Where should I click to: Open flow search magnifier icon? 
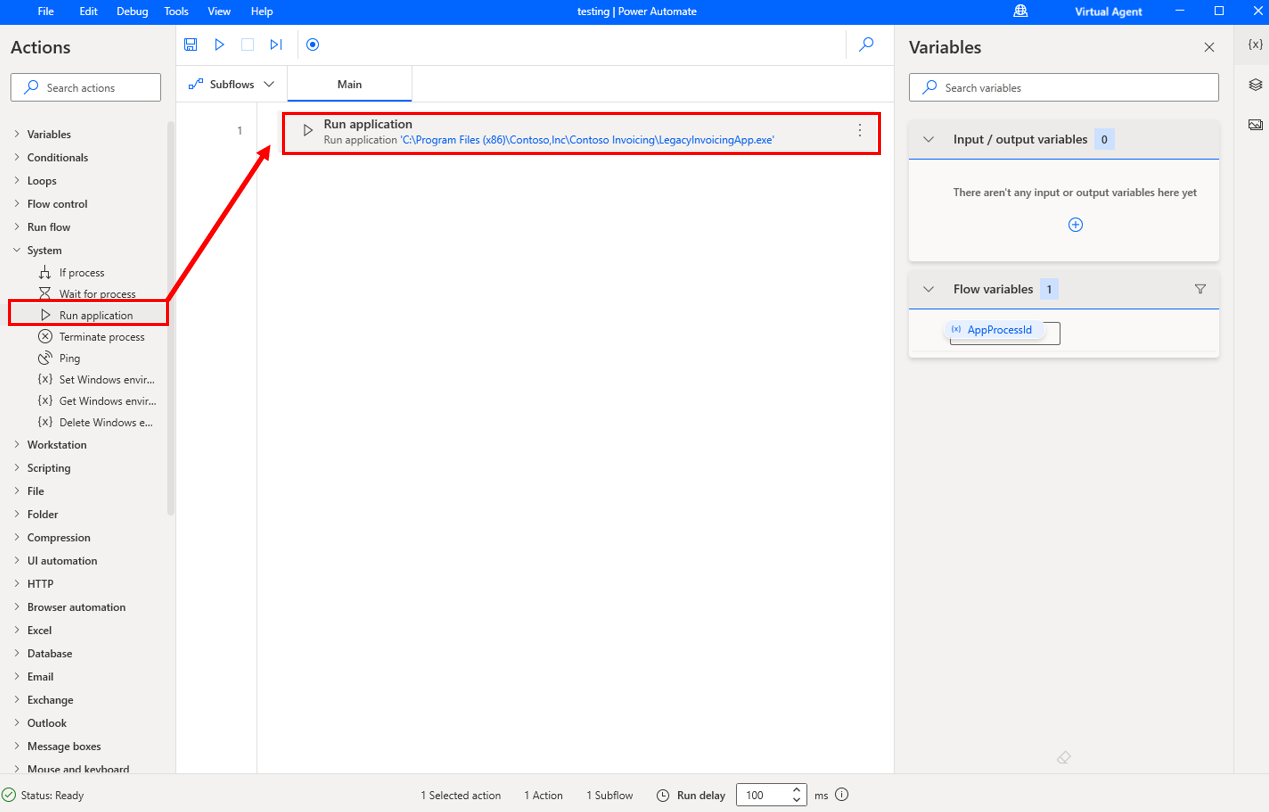point(867,44)
